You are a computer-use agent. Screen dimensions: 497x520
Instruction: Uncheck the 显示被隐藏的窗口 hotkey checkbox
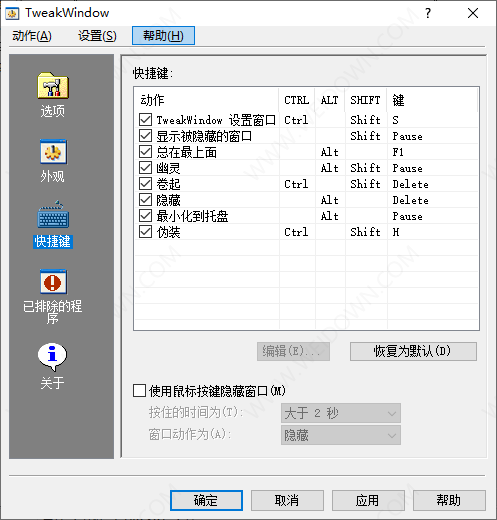coord(145,136)
